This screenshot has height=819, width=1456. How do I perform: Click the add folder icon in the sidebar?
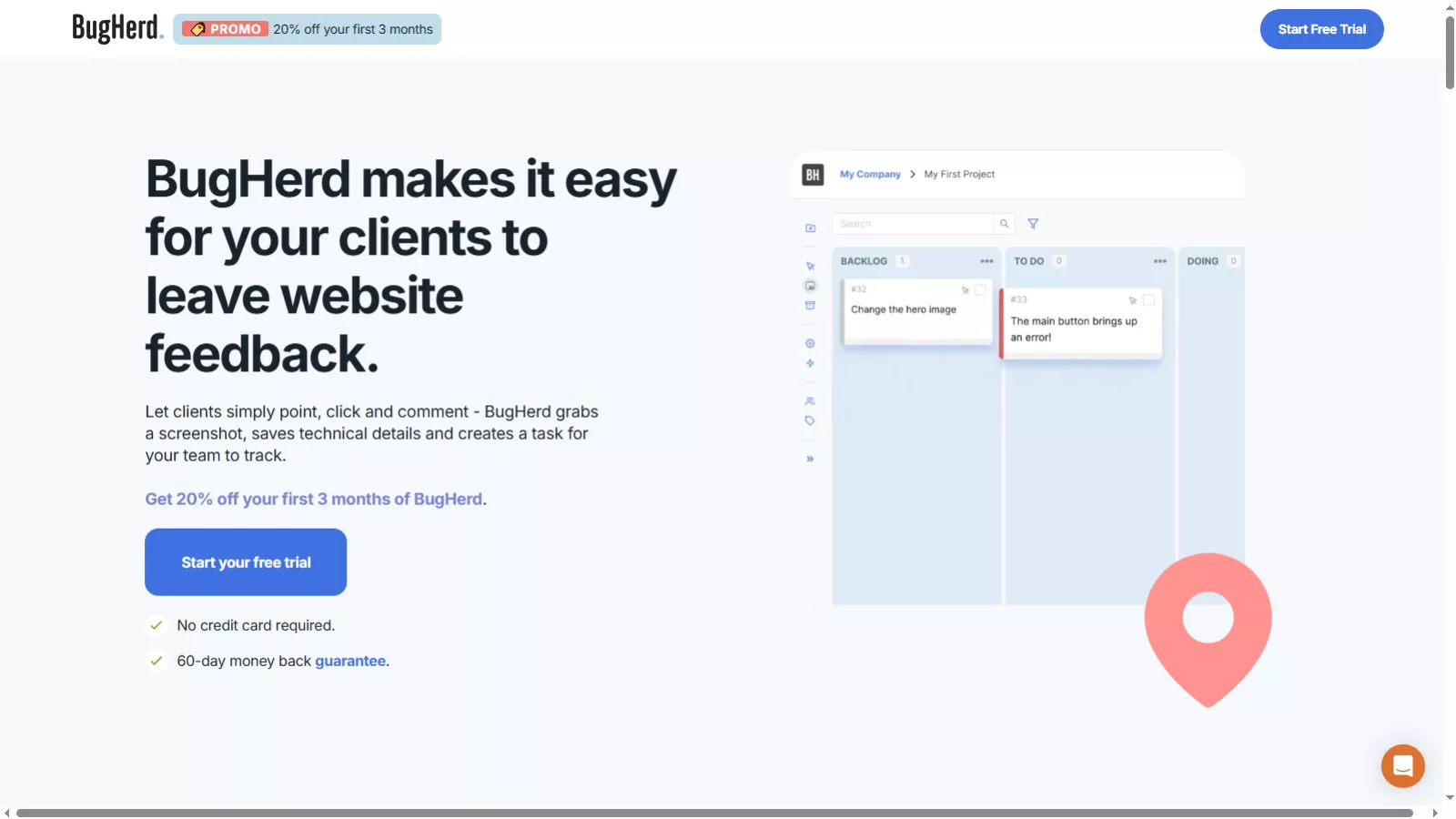click(x=810, y=228)
